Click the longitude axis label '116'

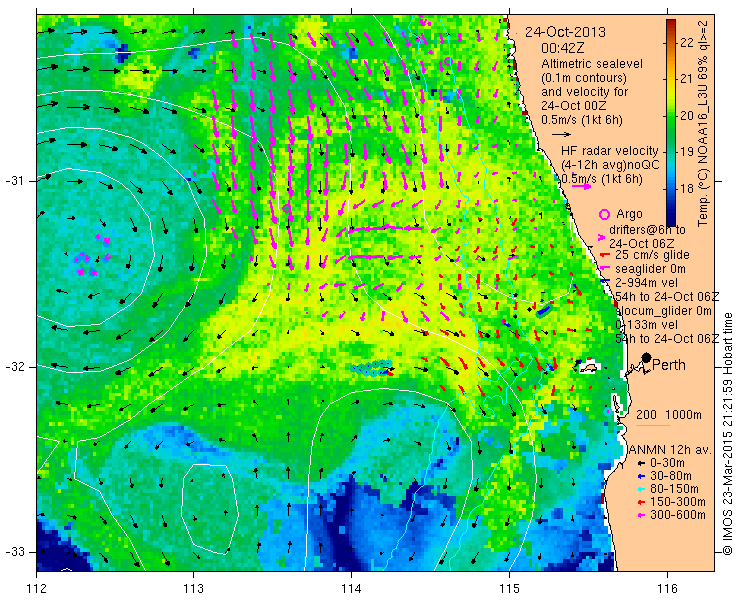point(667,588)
